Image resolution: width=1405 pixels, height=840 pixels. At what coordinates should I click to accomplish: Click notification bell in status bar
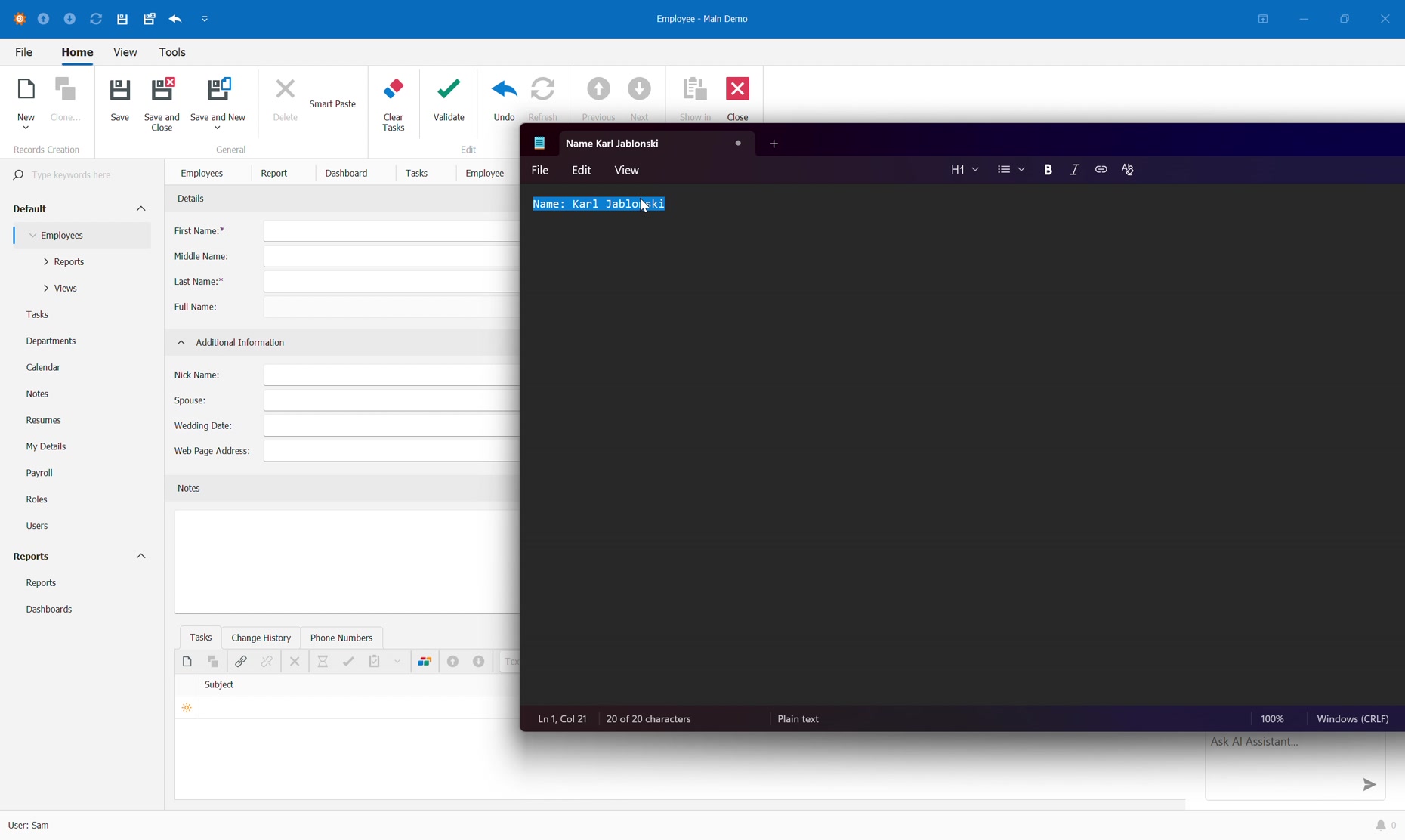pyautogui.click(x=1380, y=826)
